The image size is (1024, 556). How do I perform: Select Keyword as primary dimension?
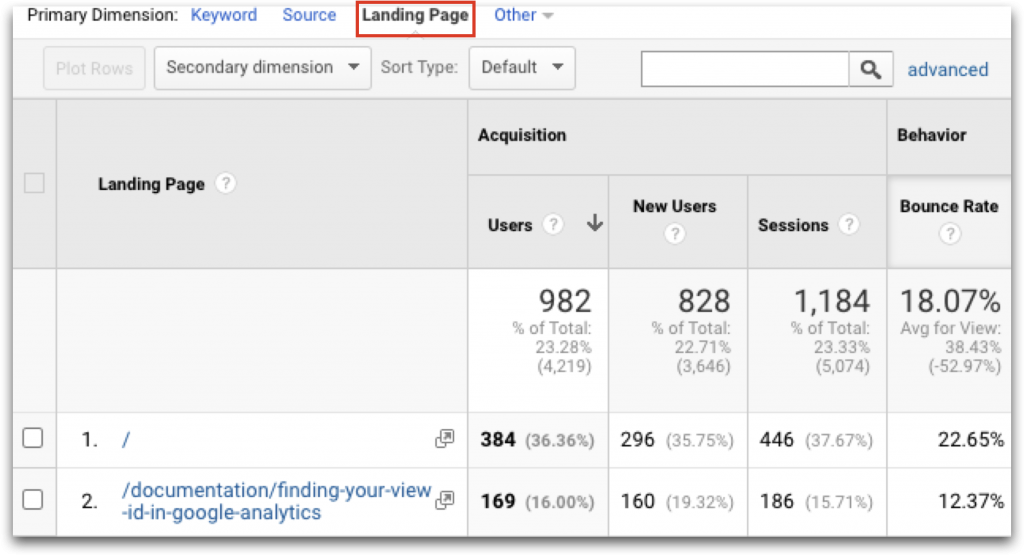tap(223, 15)
